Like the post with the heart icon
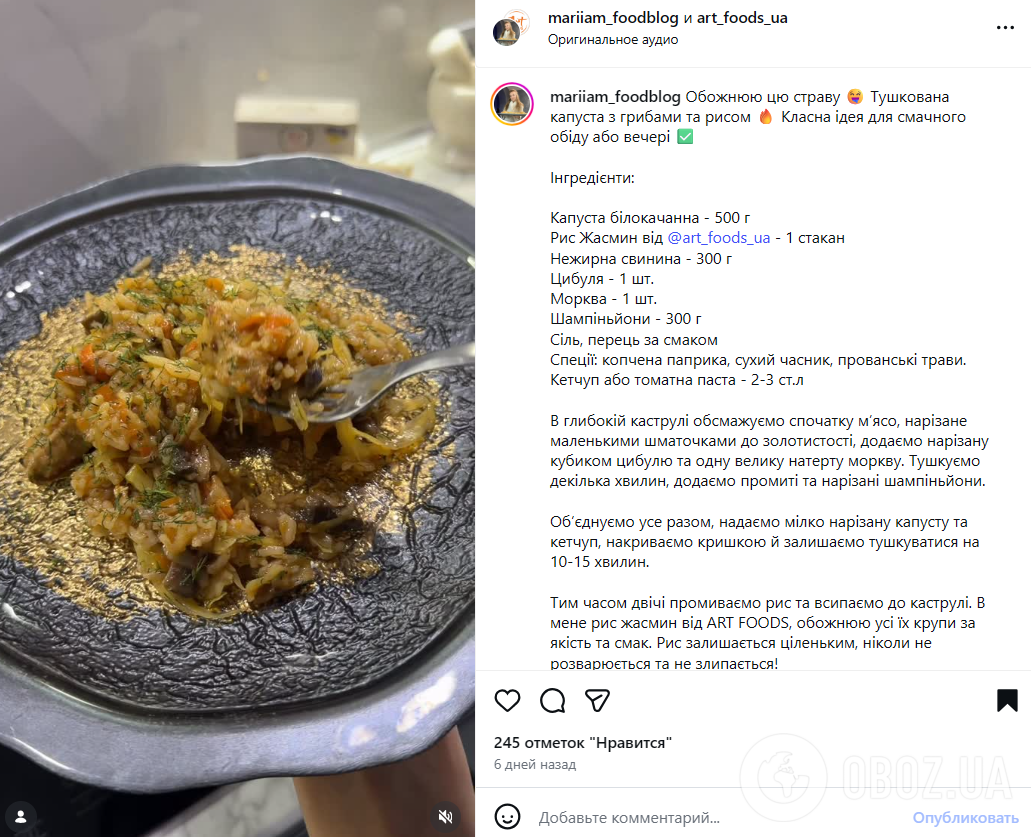Screen dimensions: 1031x837 point(508,700)
